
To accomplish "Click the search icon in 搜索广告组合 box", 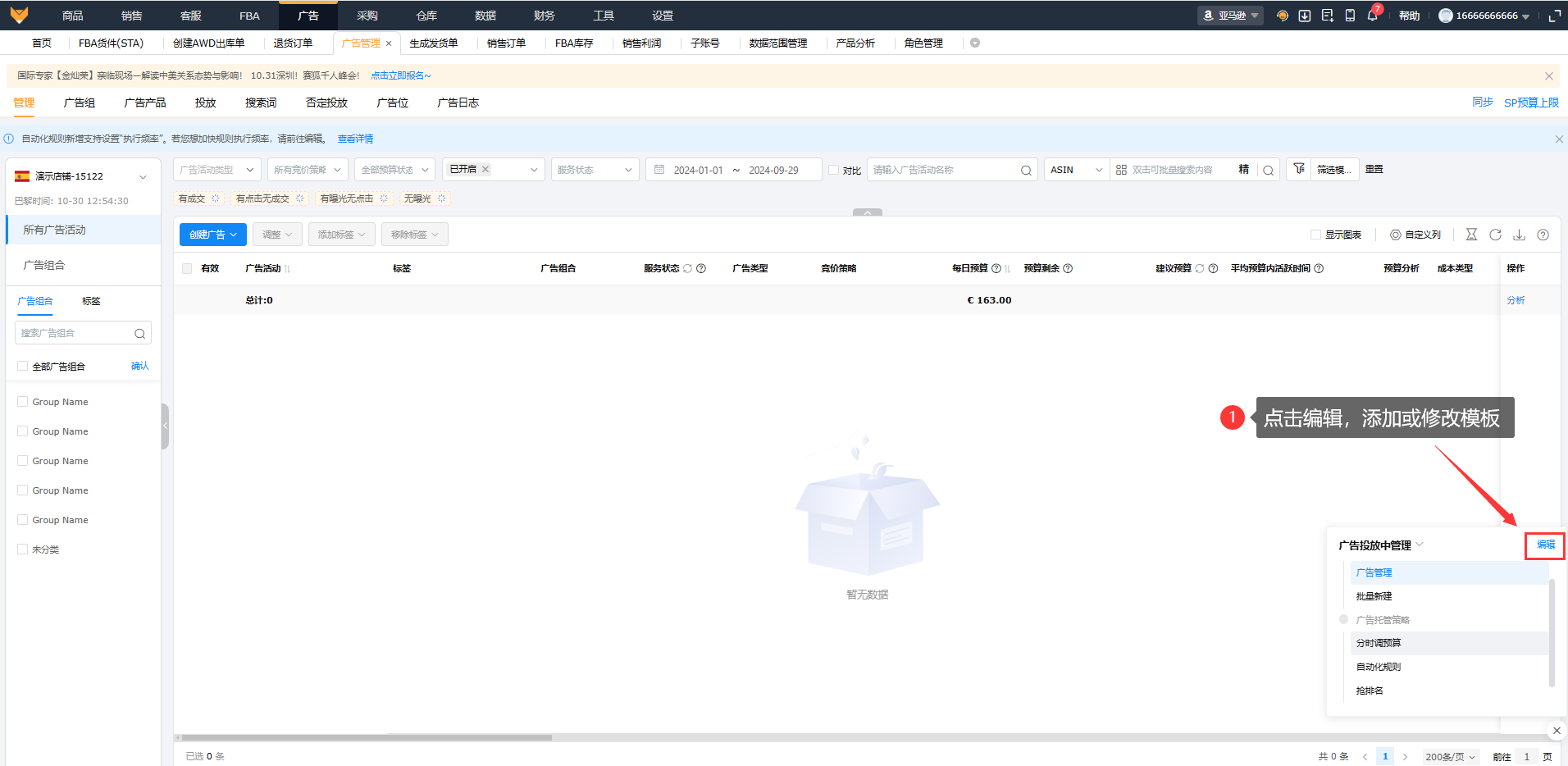I will (x=139, y=333).
